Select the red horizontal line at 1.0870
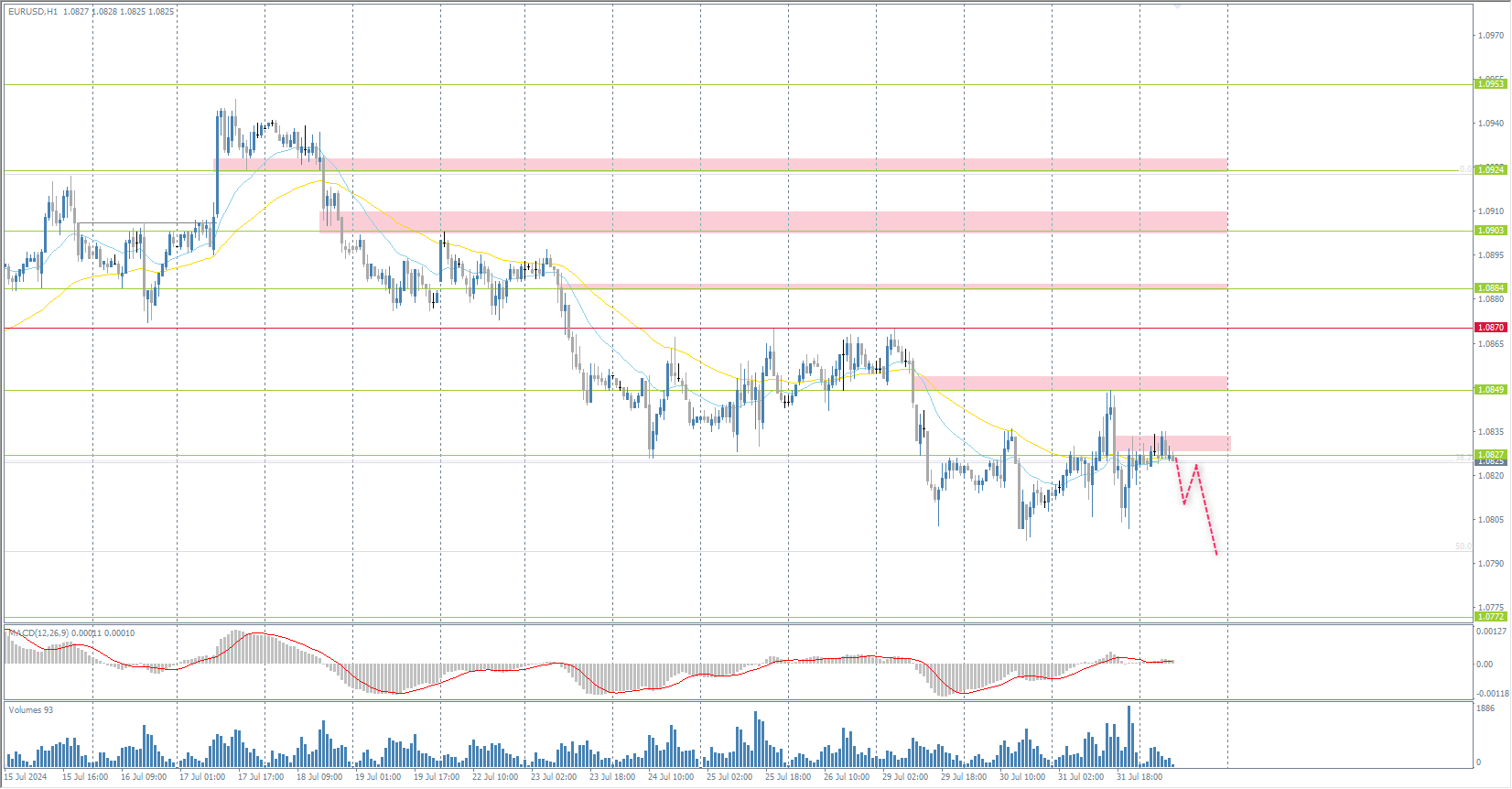The width and height of the screenshot is (1512, 789). (738, 328)
